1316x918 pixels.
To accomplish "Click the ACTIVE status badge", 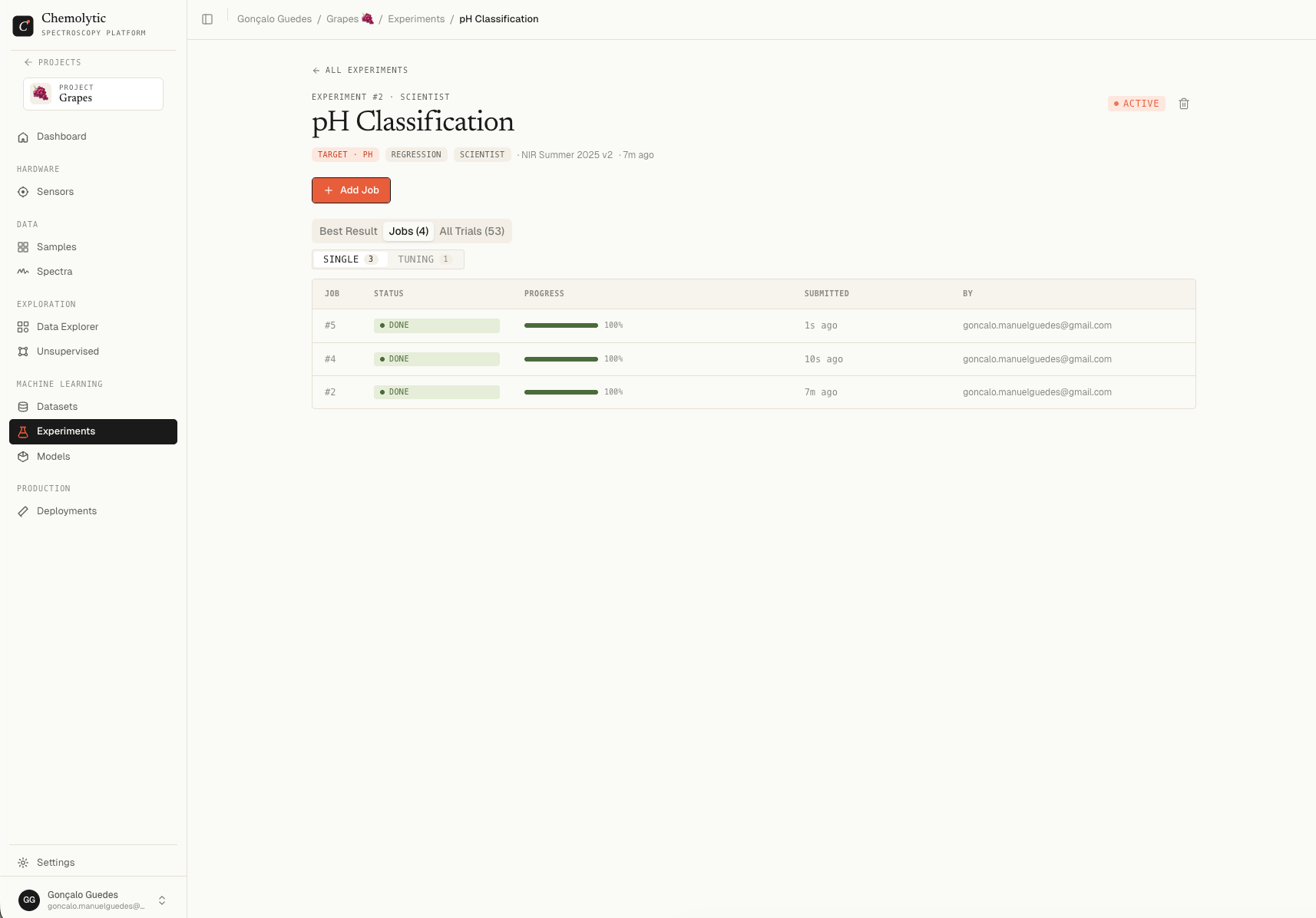I will tap(1136, 104).
